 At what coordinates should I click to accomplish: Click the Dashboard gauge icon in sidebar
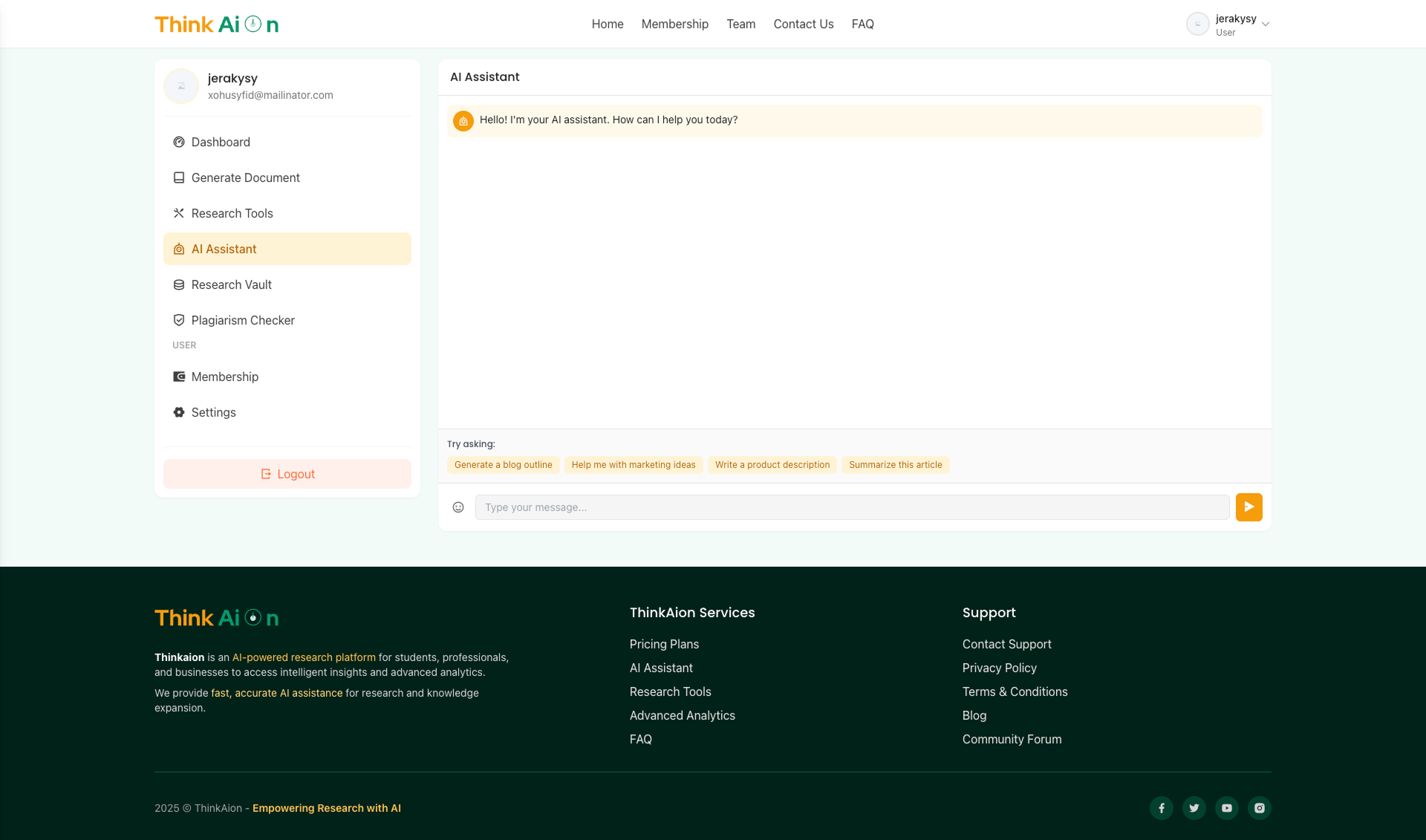(x=179, y=142)
